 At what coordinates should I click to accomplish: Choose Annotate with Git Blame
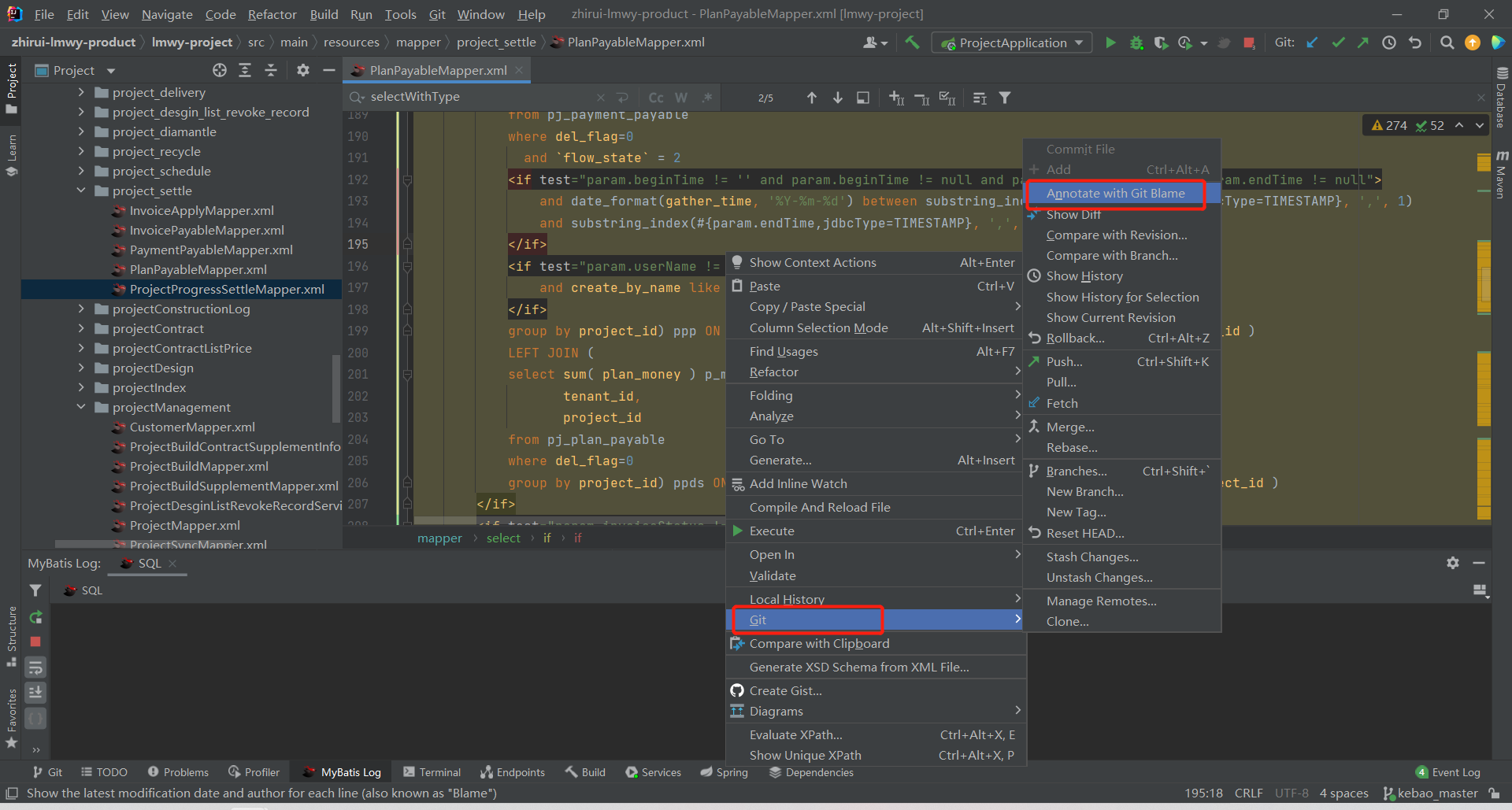[1115, 193]
